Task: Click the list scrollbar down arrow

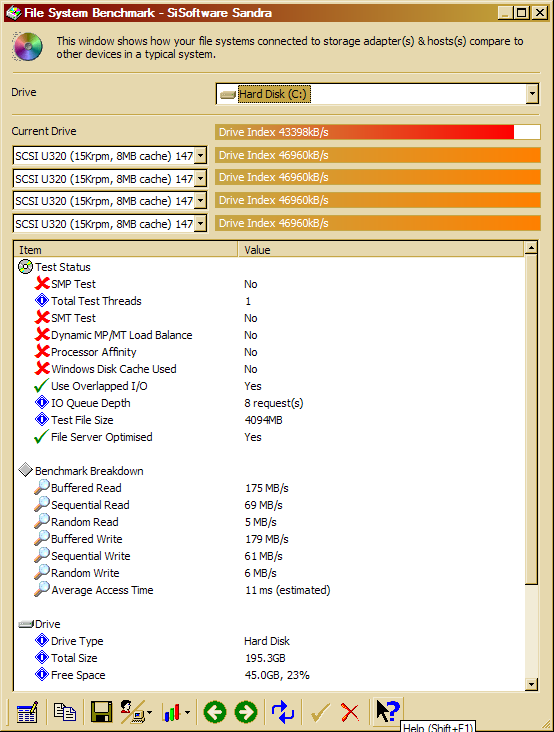Action: click(x=531, y=685)
